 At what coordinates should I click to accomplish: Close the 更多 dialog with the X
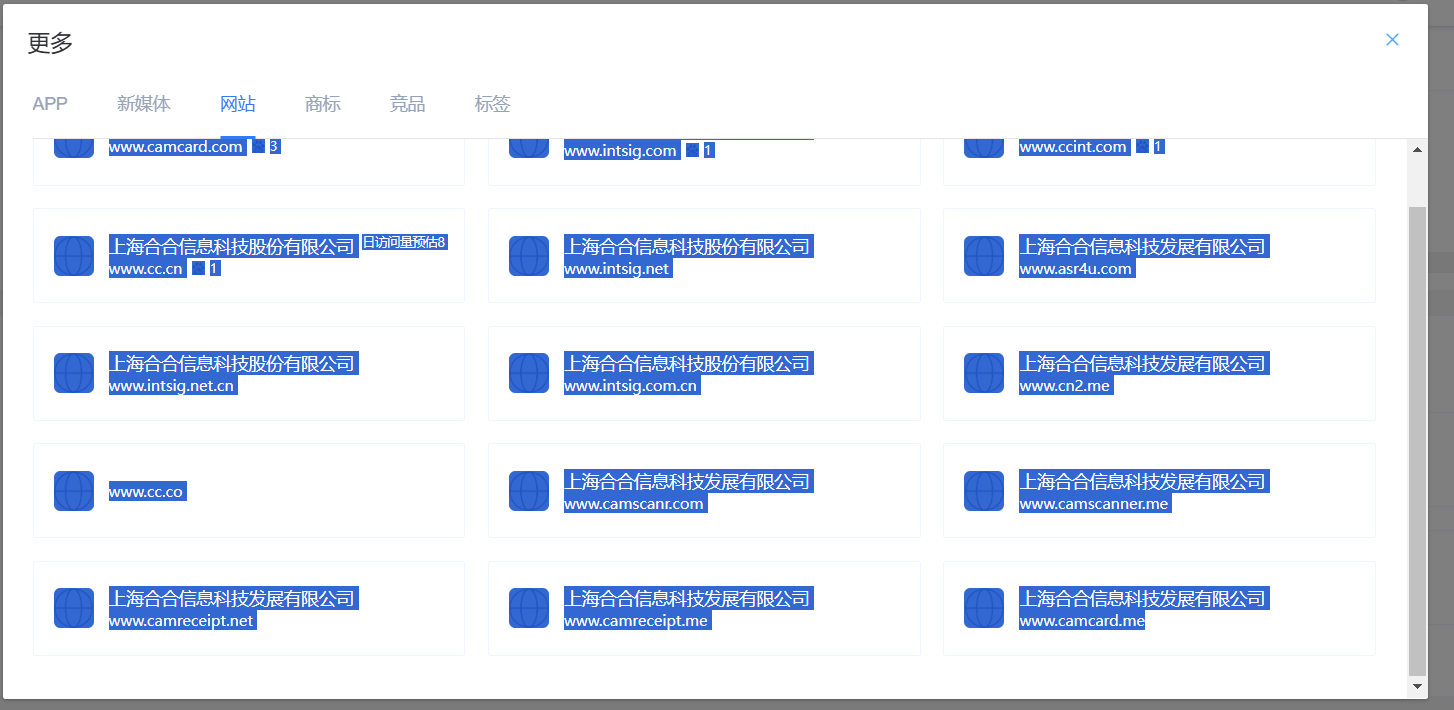tap(1392, 40)
